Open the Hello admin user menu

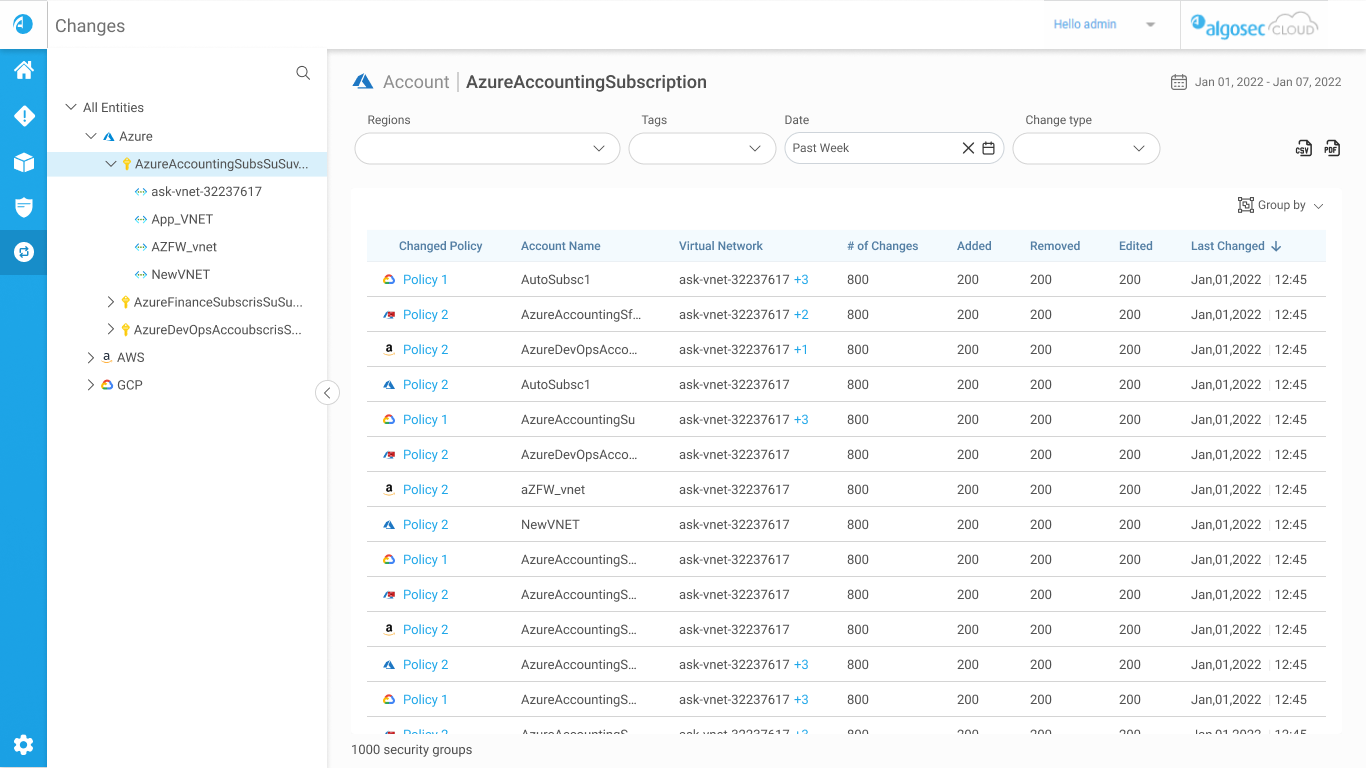coord(1104,24)
